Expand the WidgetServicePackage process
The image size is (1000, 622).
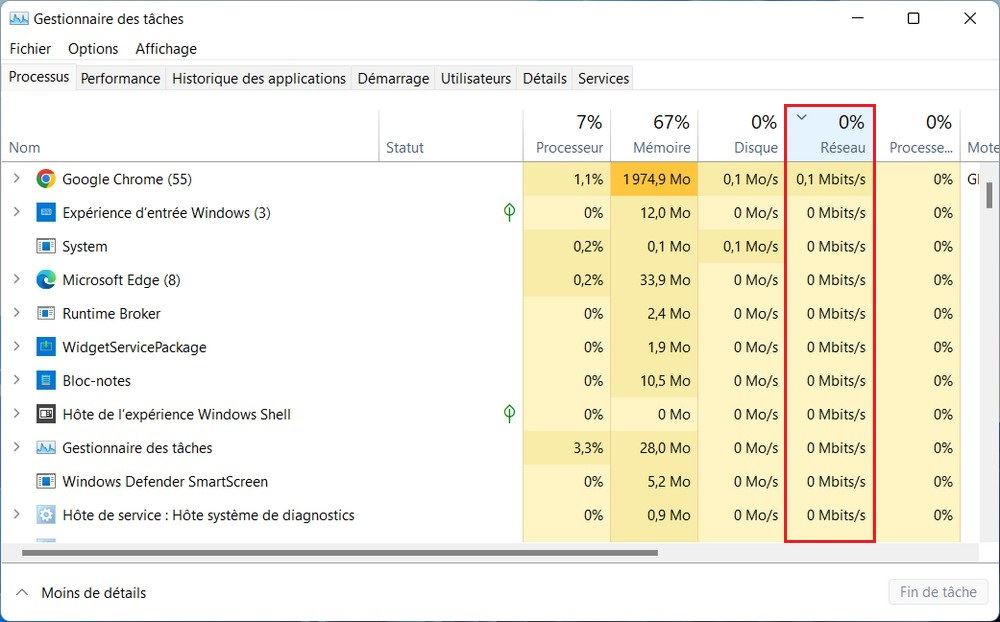click(17, 346)
